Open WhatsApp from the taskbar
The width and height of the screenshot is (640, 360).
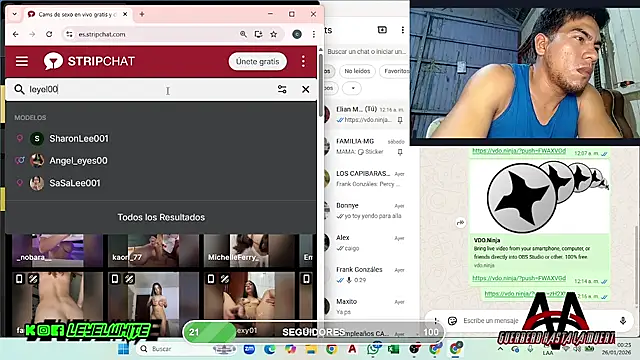(373, 349)
